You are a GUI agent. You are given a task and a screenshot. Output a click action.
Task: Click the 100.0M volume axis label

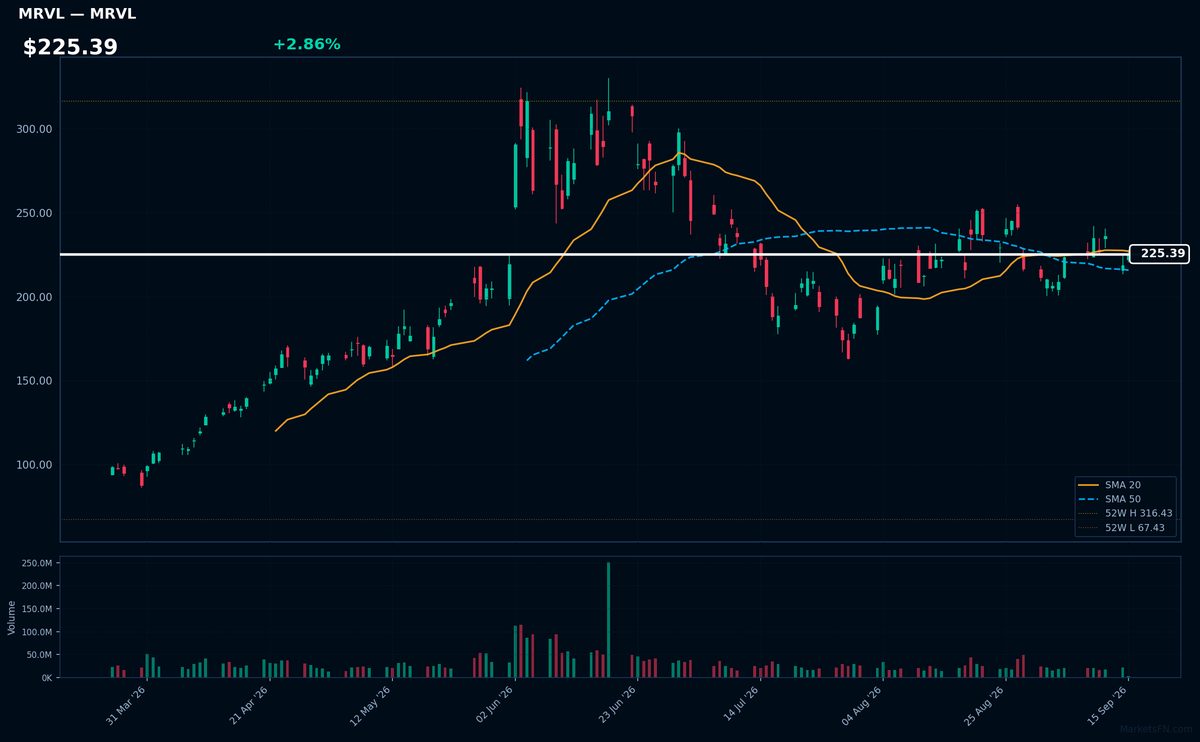point(37,632)
